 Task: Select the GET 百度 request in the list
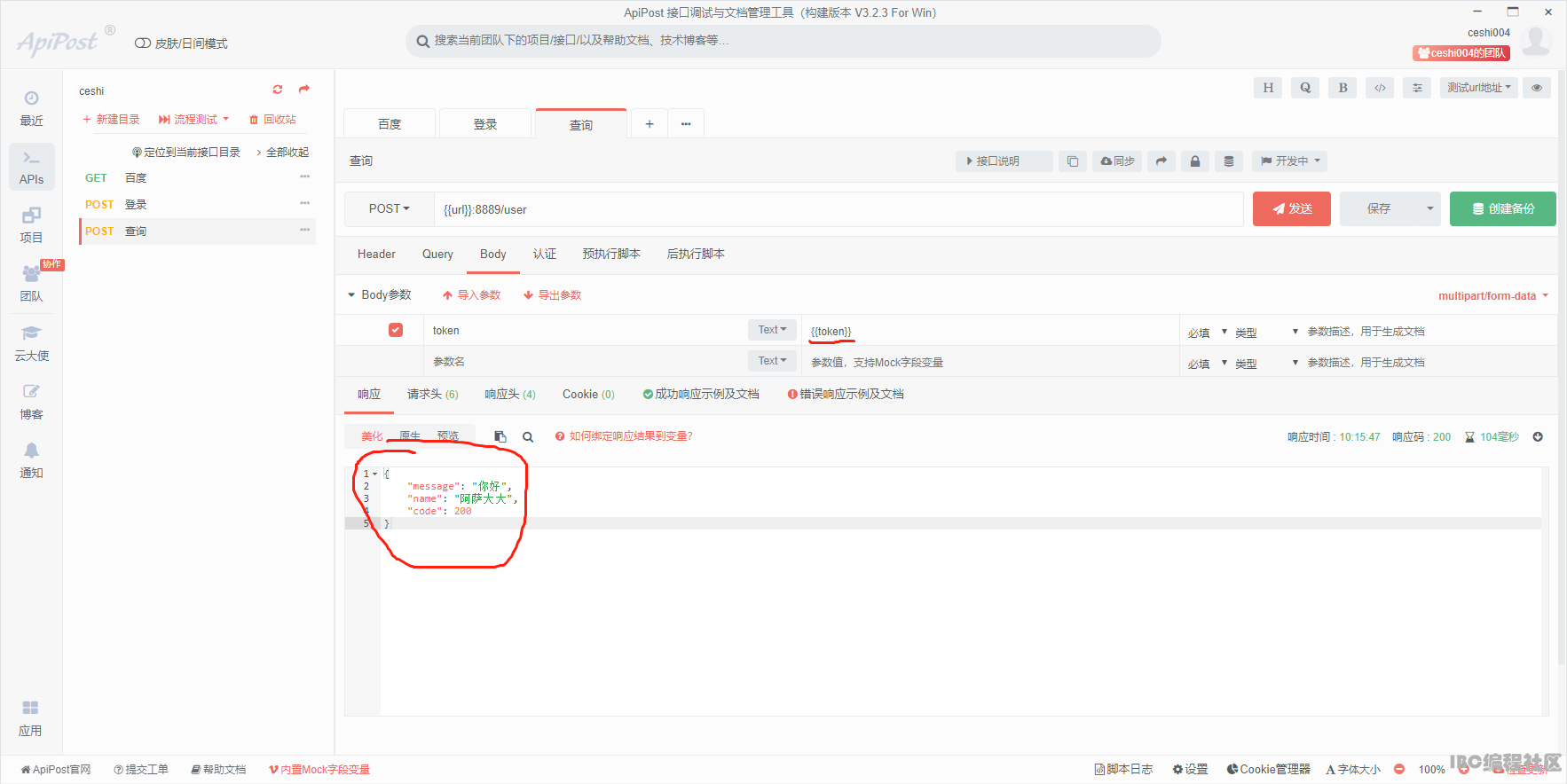[x=198, y=178]
